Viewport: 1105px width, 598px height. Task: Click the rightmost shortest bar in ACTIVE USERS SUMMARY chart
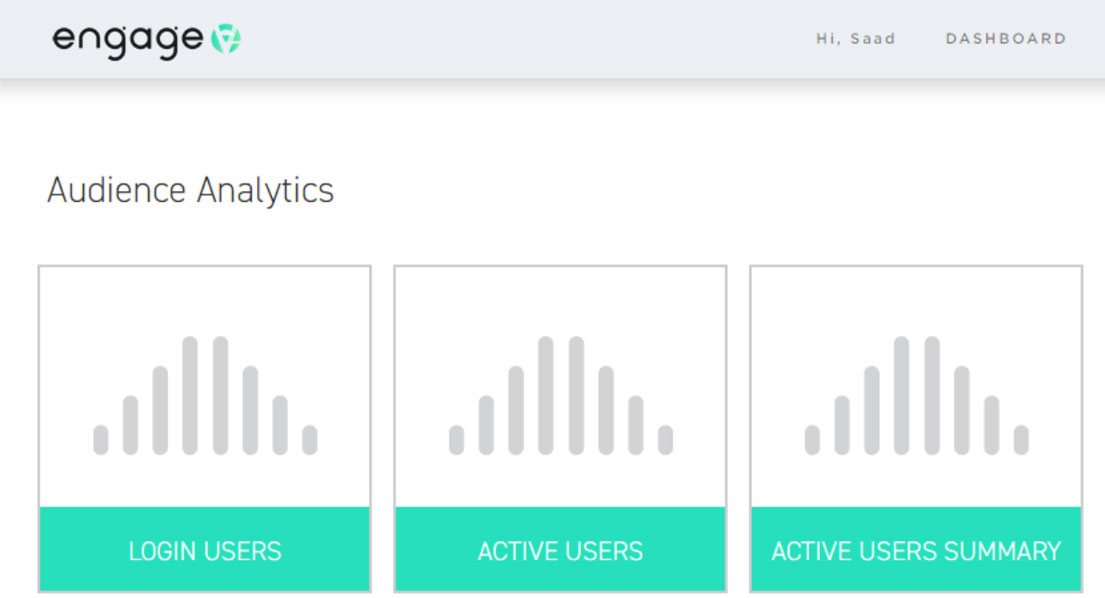pos(1021,440)
